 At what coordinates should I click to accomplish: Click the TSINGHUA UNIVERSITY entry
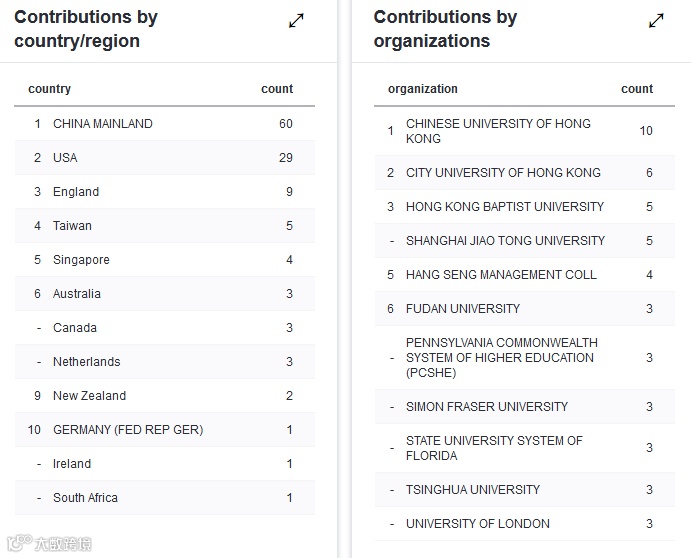click(x=473, y=490)
